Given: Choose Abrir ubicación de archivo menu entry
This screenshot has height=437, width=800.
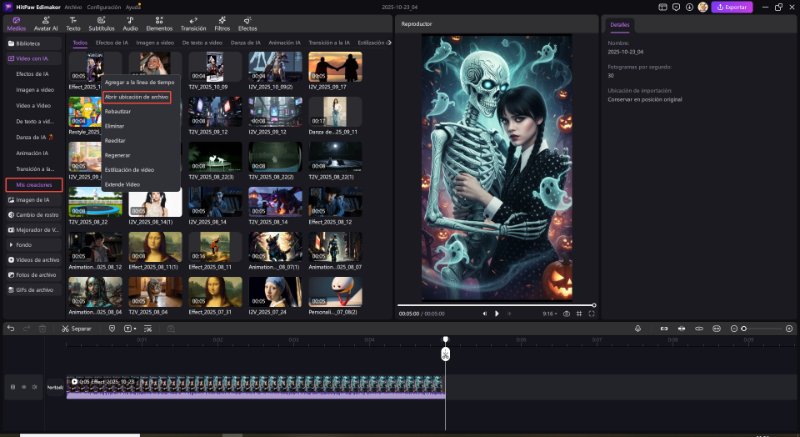Looking at the screenshot, I should point(137,97).
